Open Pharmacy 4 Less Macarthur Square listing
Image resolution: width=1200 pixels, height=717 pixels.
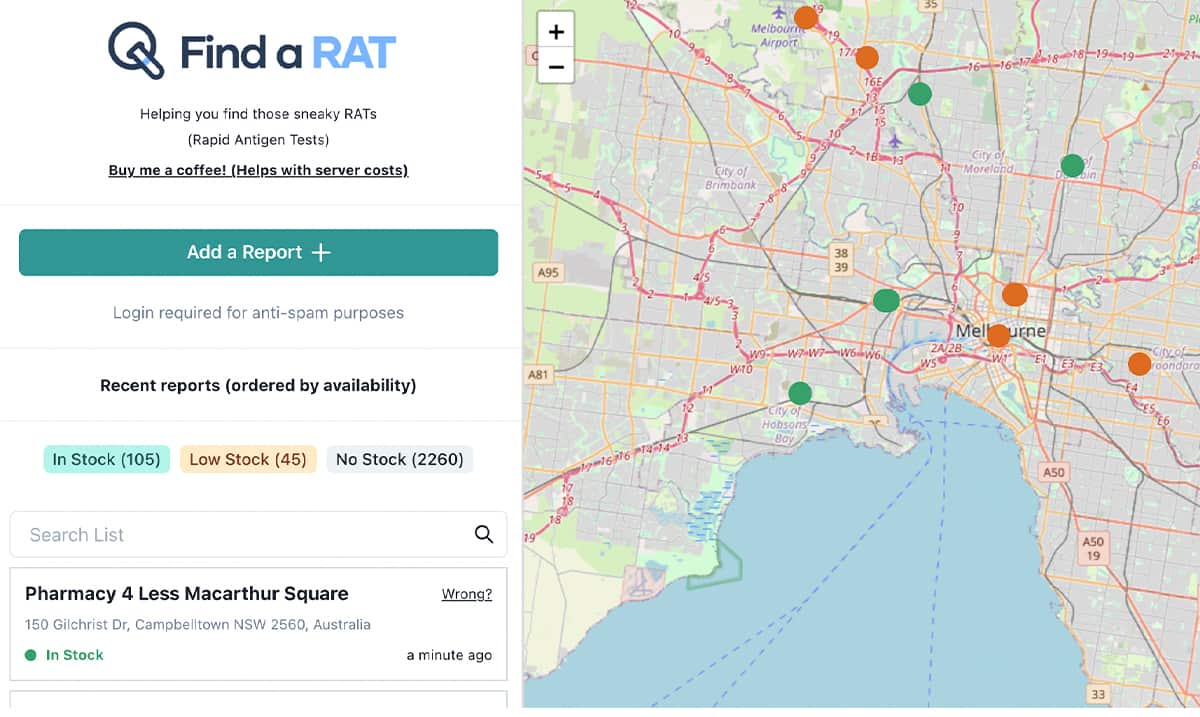click(187, 594)
